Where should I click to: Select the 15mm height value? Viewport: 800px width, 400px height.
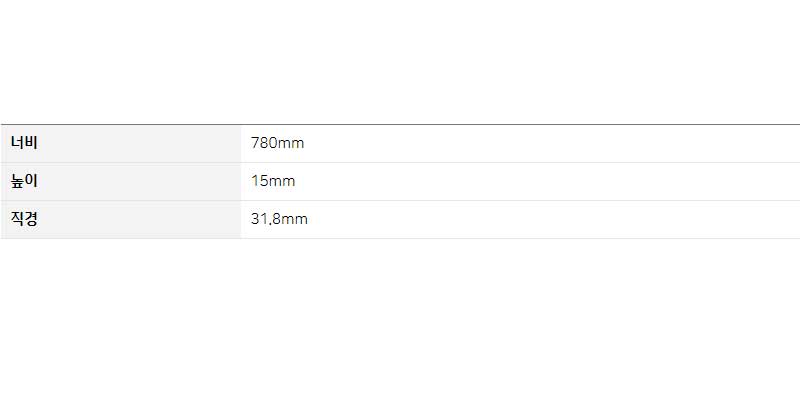[x=273, y=181]
